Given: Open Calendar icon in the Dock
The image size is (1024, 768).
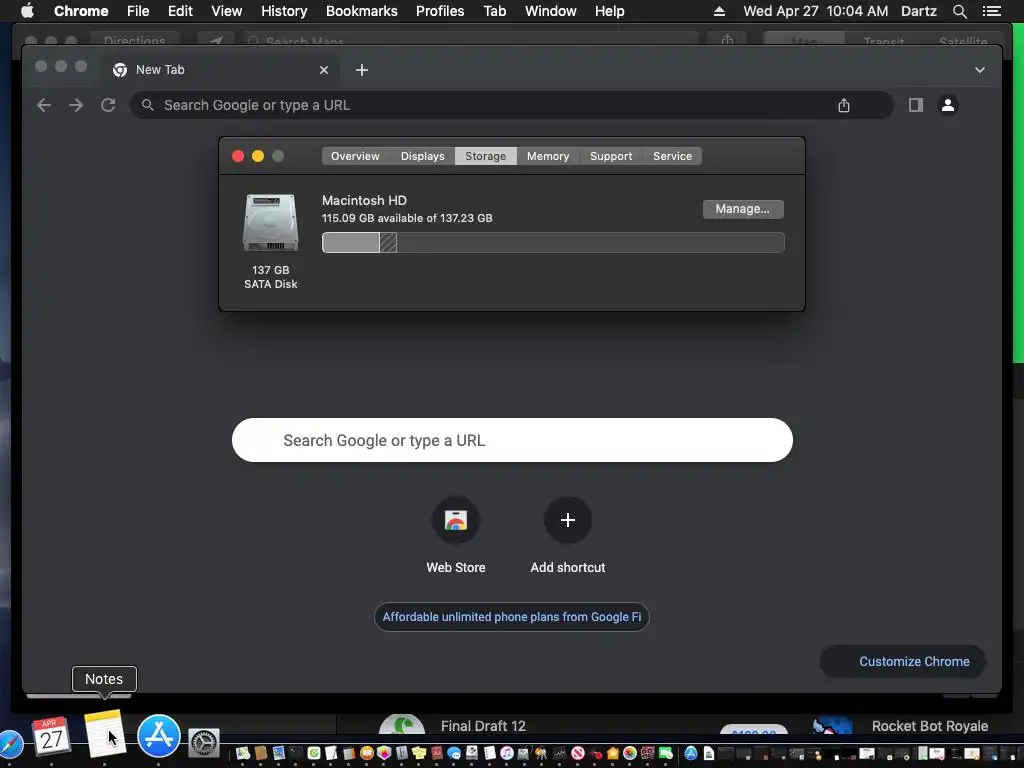Looking at the screenshot, I should pos(51,736).
